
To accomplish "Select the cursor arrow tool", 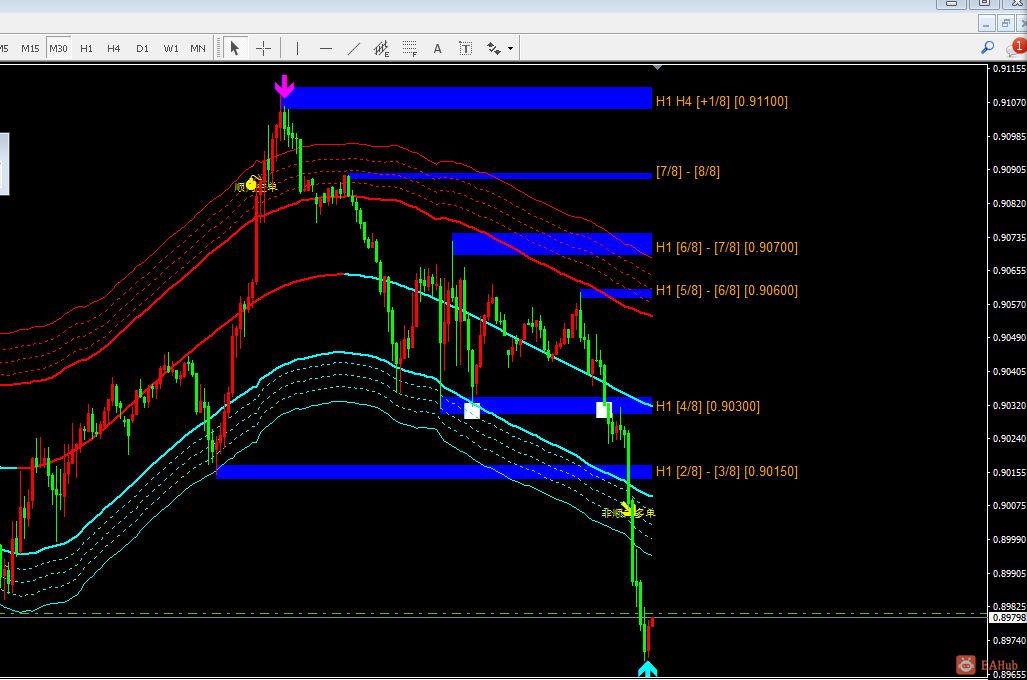I will pyautogui.click(x=234, y=48).
